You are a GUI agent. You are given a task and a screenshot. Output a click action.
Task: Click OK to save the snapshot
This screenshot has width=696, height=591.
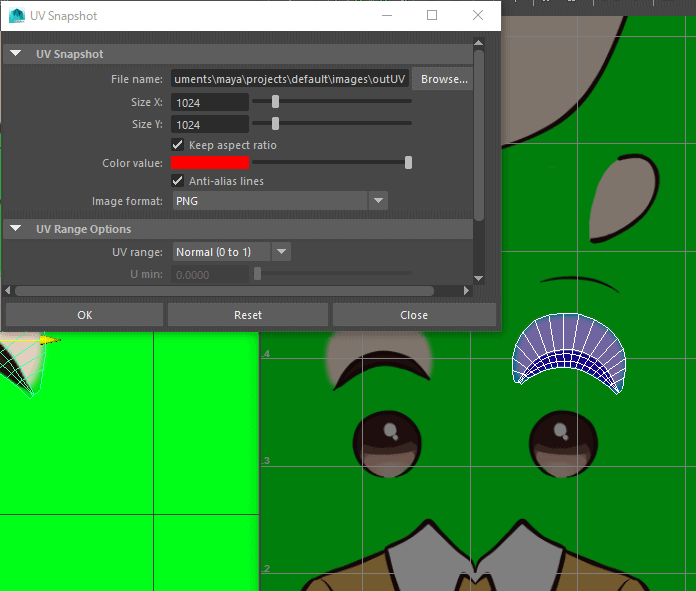pos(85,315)
